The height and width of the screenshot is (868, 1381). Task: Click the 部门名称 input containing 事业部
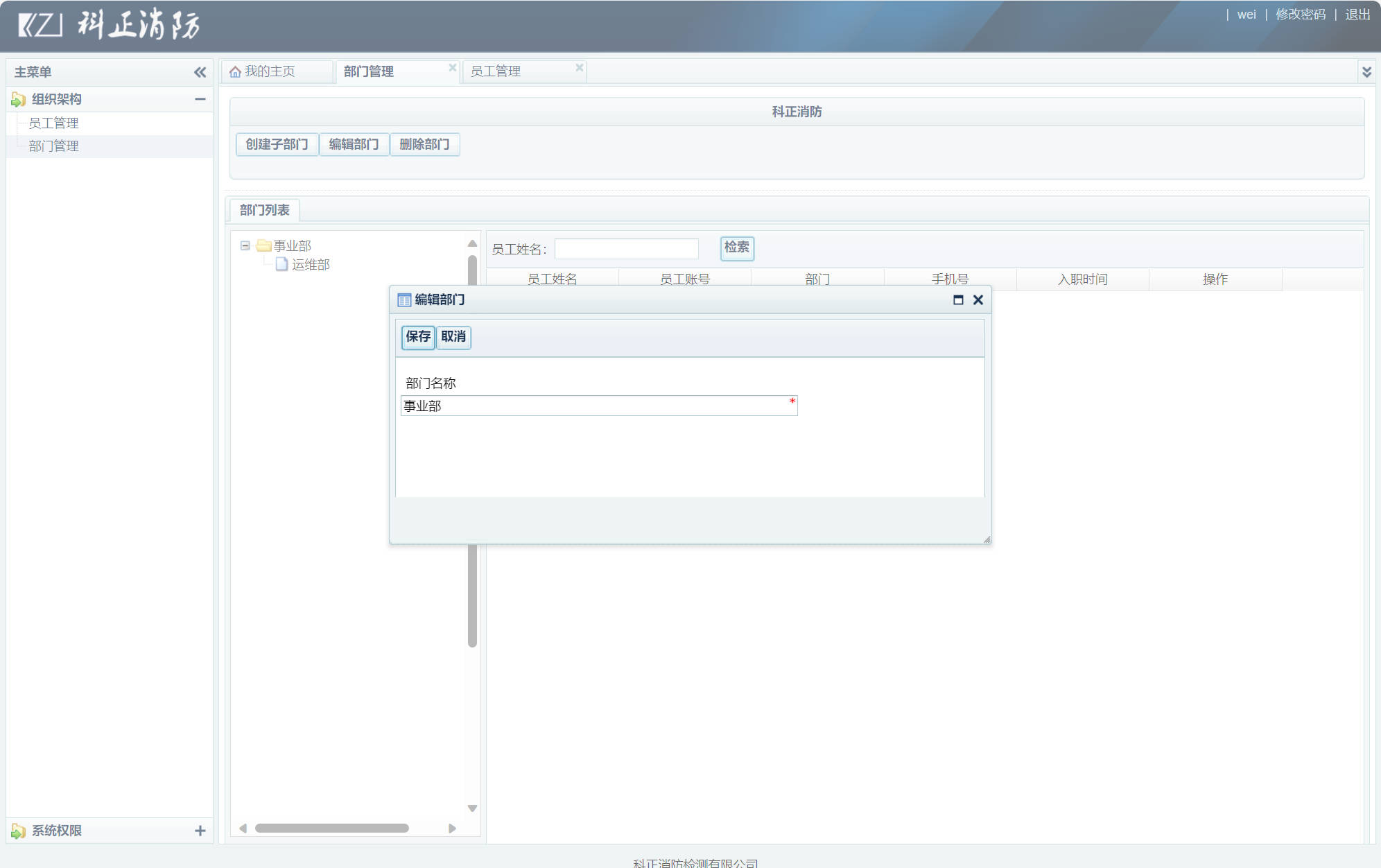pos(596,405)
